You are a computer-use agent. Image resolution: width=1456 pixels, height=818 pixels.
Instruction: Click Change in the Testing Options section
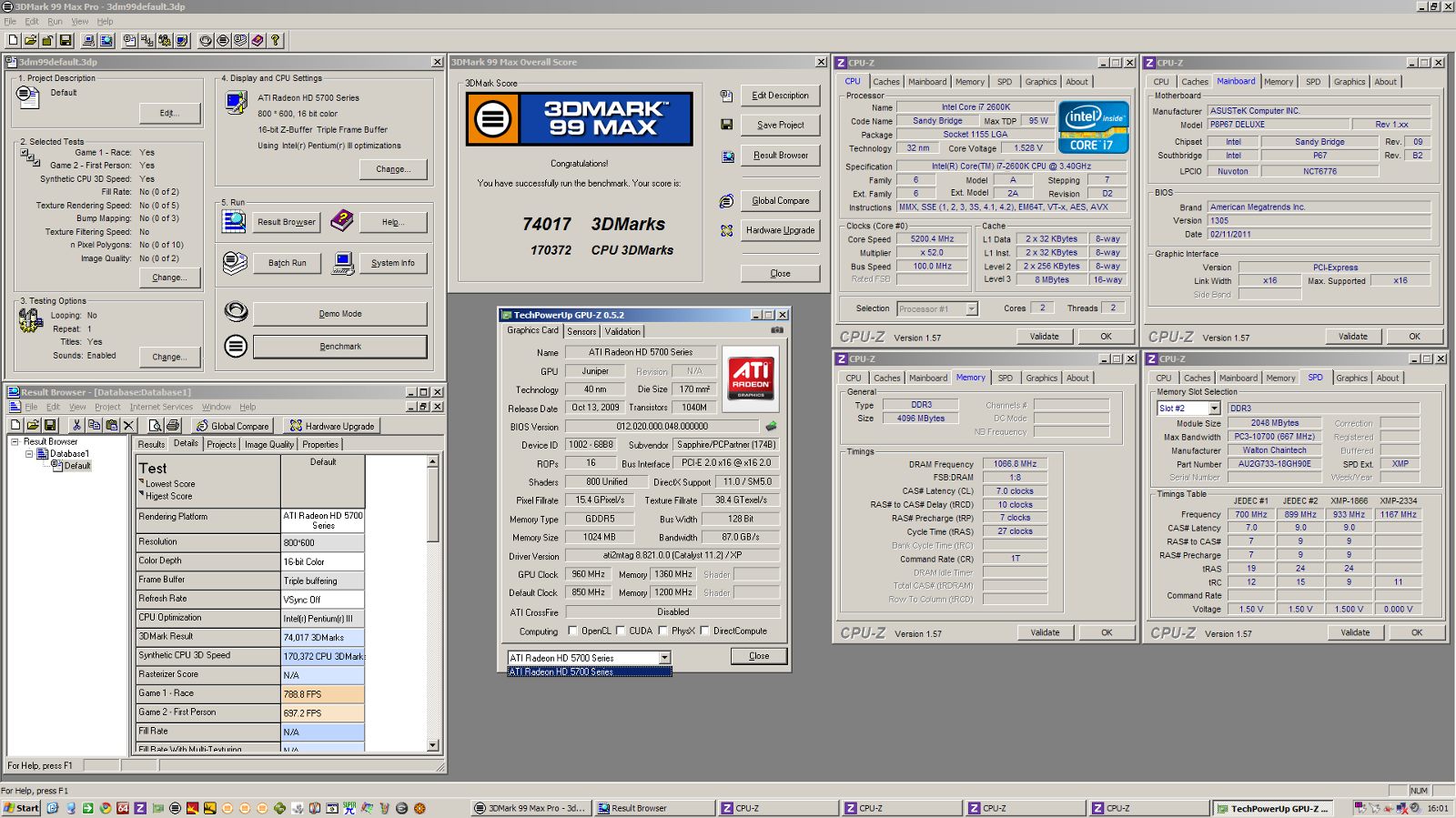click(x=170, y=357)
